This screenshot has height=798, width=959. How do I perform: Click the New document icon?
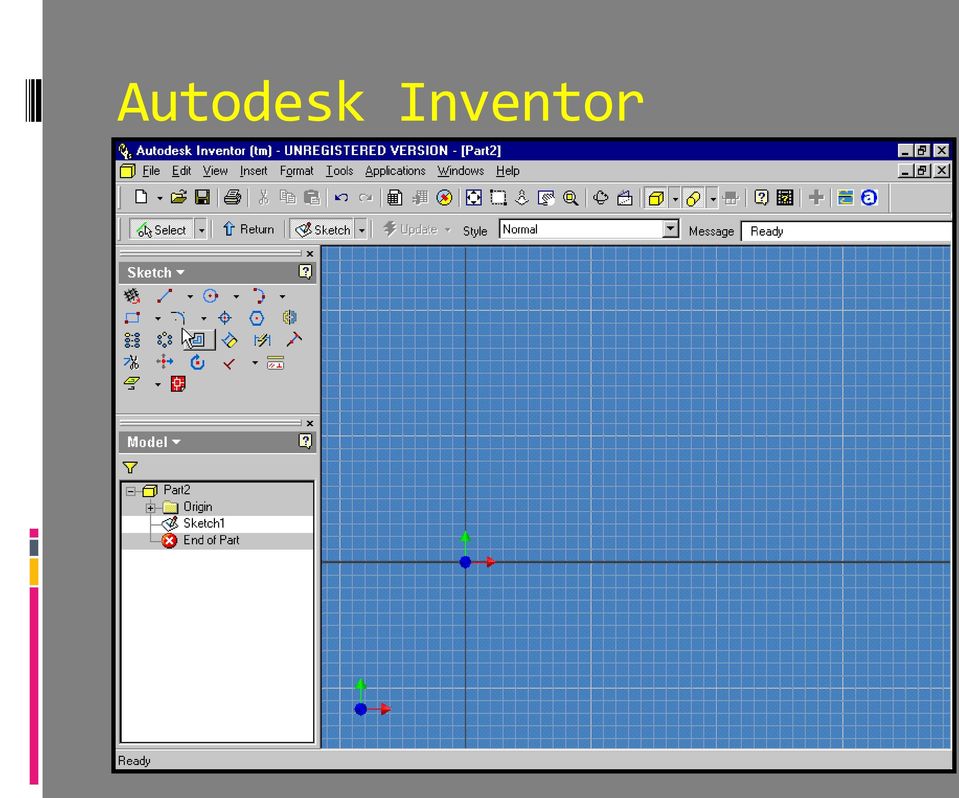coord(141,197)
